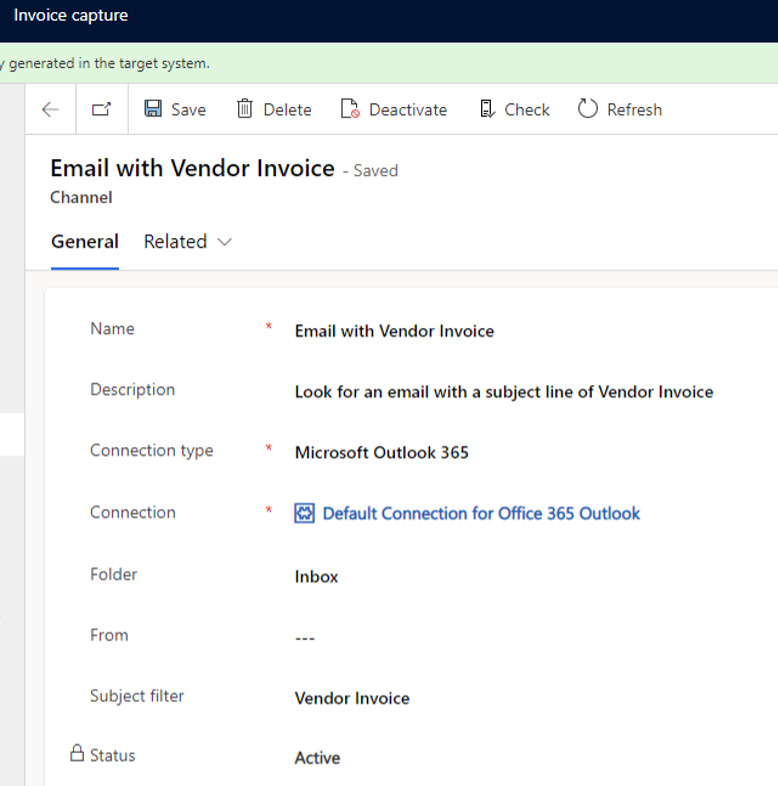Click the Saved status text
This screenshot has height=786, width=778.
pos(375,170)
